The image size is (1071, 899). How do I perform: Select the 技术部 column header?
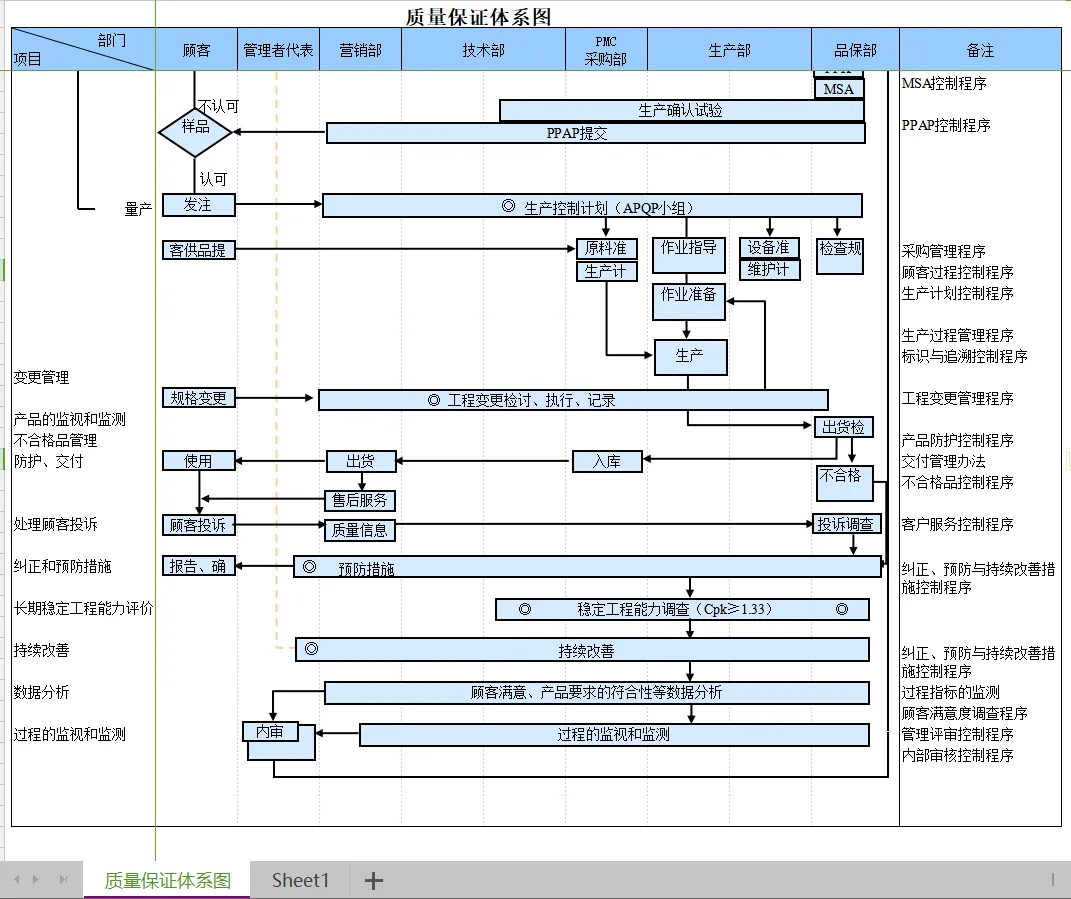point(484,50)
